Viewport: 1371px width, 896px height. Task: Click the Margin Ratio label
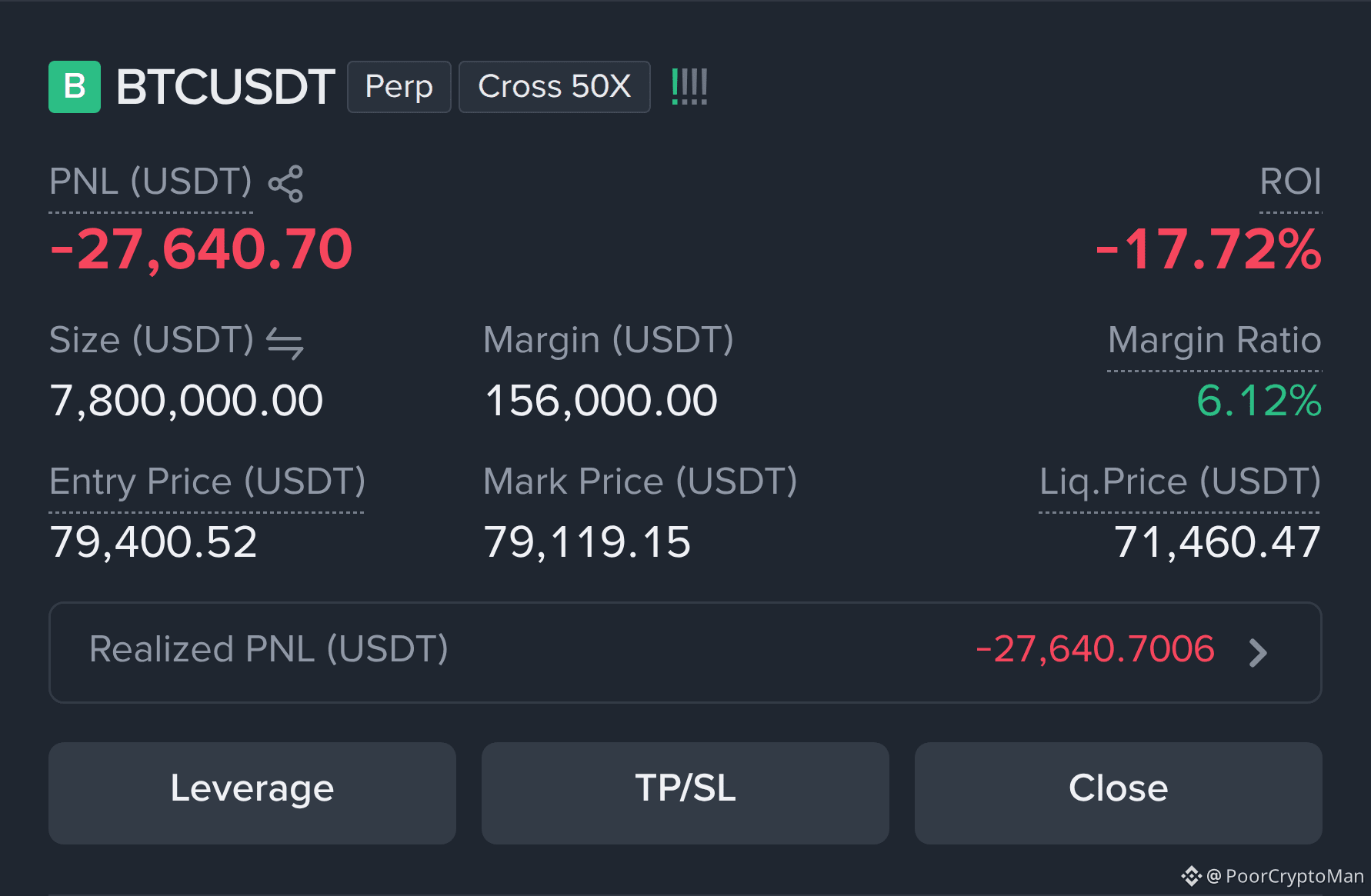pyautogui.click(x=1215, y=340)
